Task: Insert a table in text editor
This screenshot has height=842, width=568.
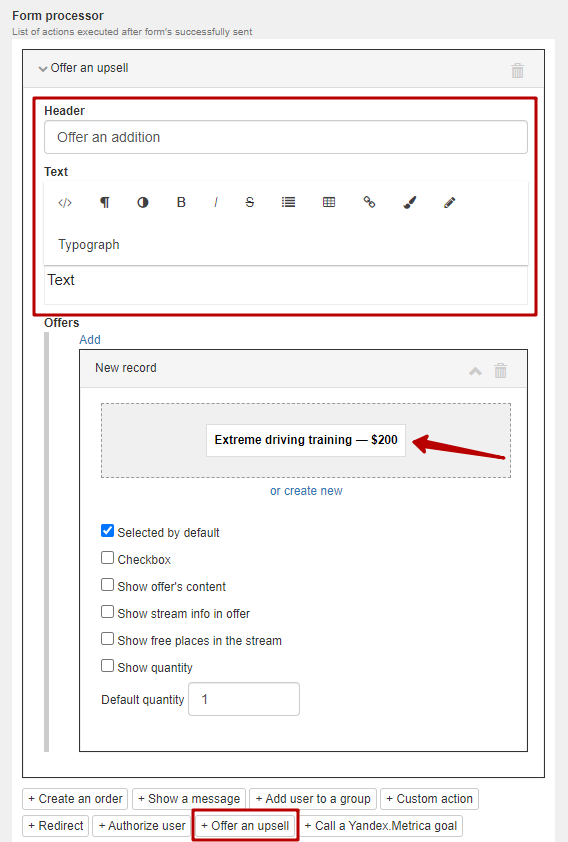Action: (x=329, y=202)
